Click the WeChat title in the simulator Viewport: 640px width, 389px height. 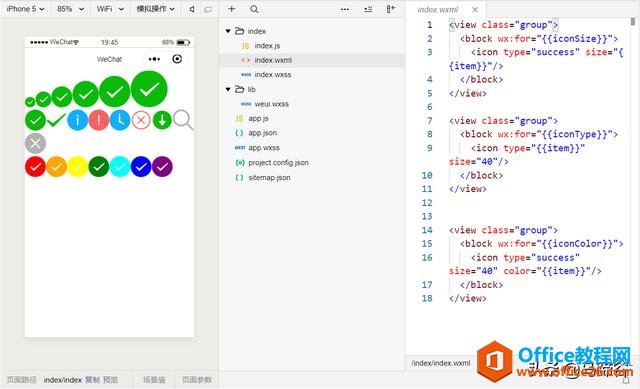(109, 59)
